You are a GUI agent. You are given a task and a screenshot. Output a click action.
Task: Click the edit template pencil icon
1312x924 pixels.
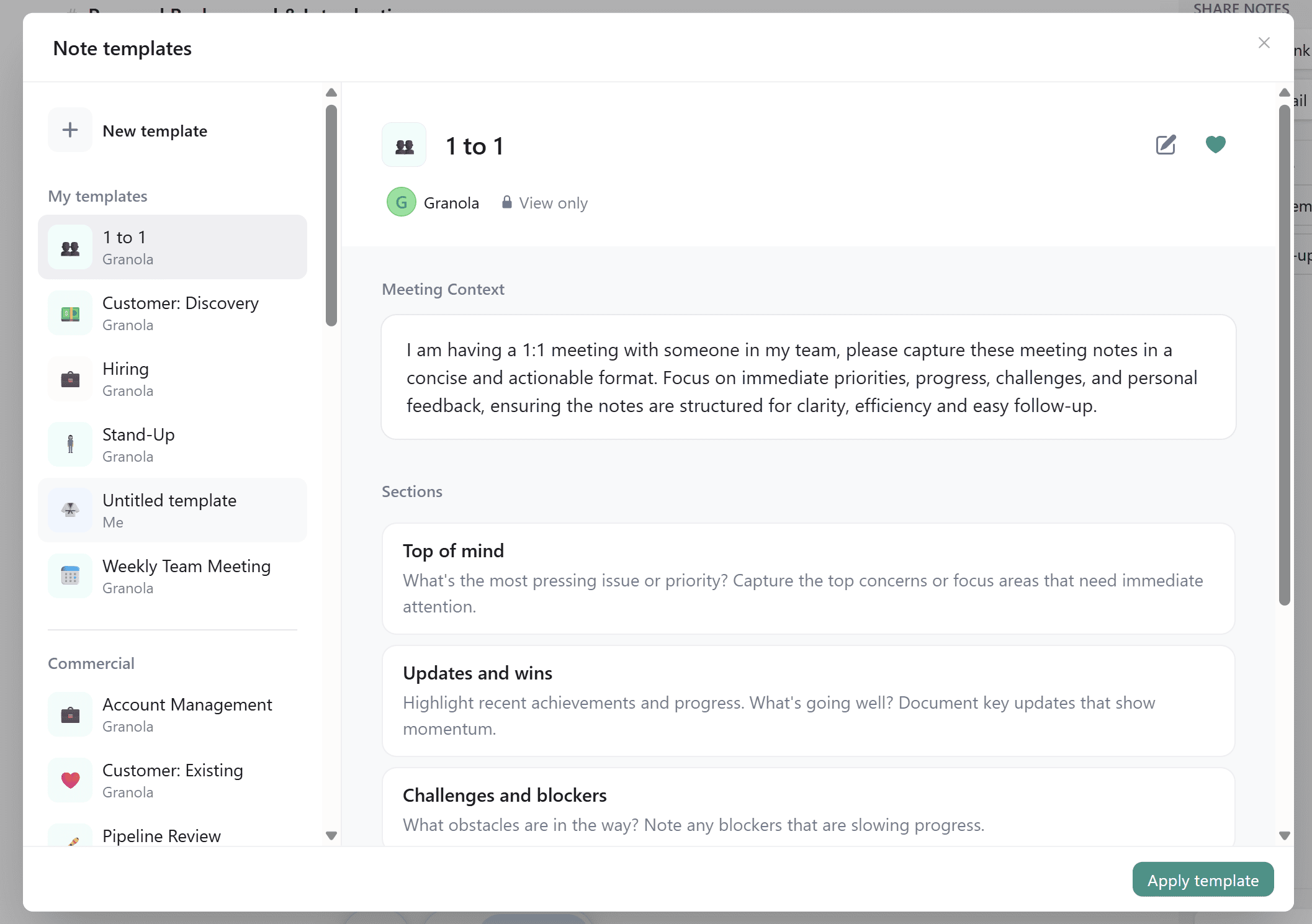tap(1166, 145)
